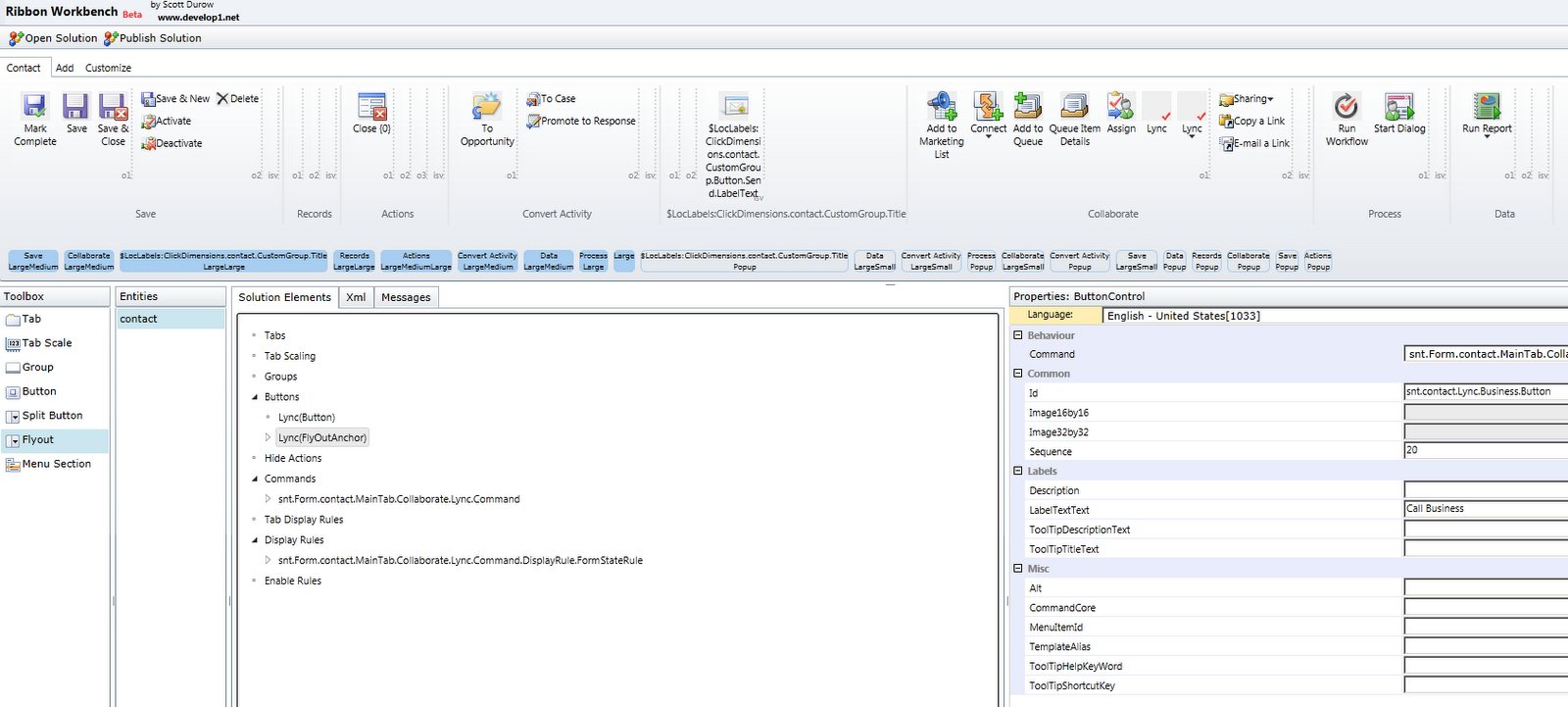1568x707 pixels.
Task: Select the Lync(Button) tree item
Action: (307, 418)
